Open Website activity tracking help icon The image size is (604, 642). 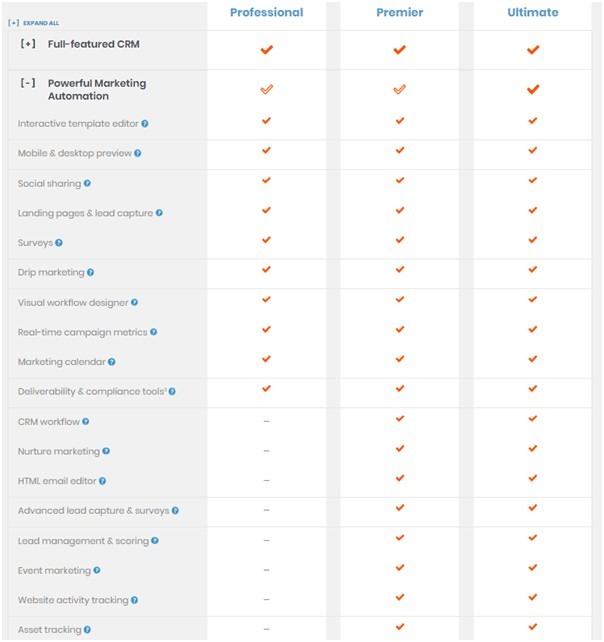[x=134, y=600]
